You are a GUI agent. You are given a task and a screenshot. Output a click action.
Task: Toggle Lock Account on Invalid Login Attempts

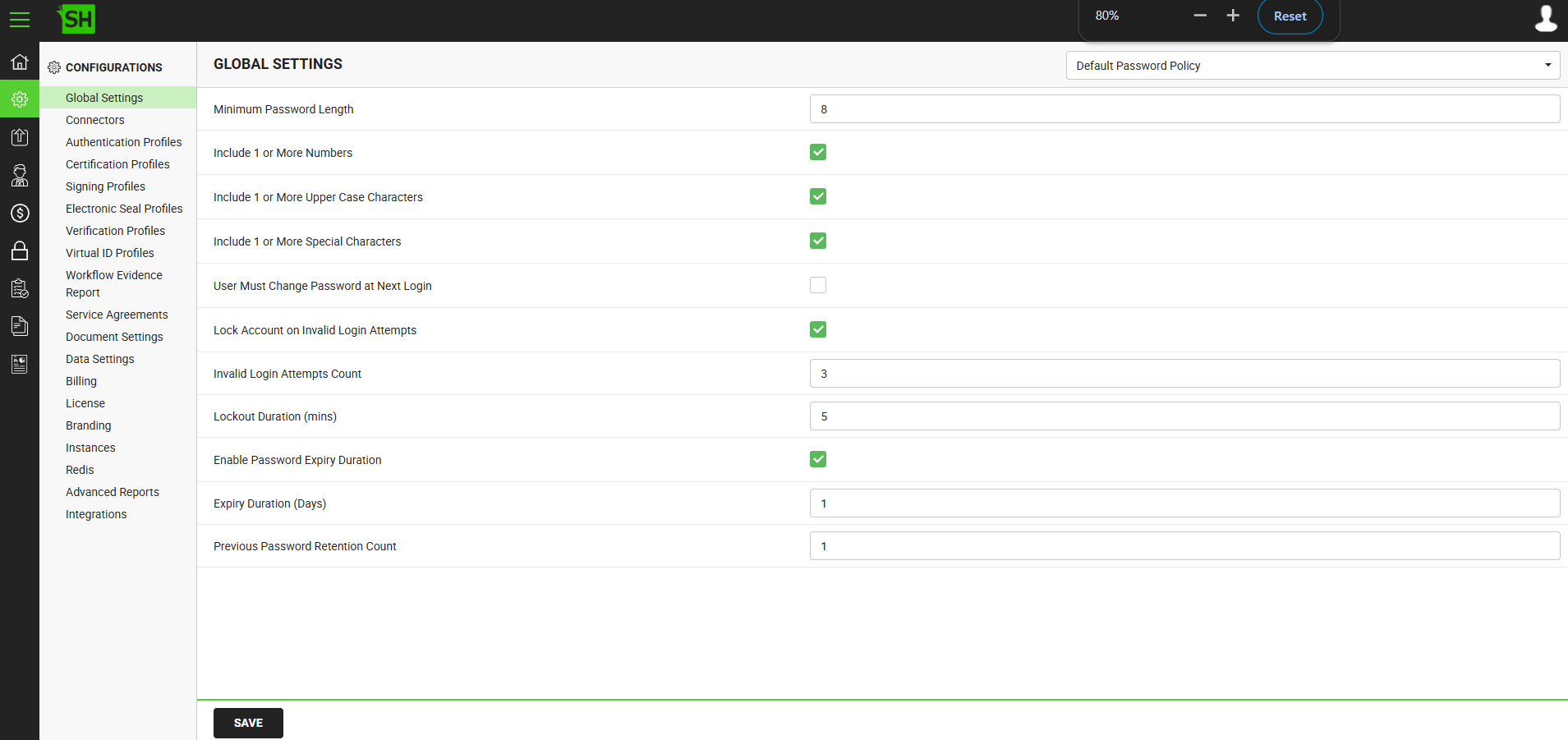pyautogui.click(x=818, y=329)
